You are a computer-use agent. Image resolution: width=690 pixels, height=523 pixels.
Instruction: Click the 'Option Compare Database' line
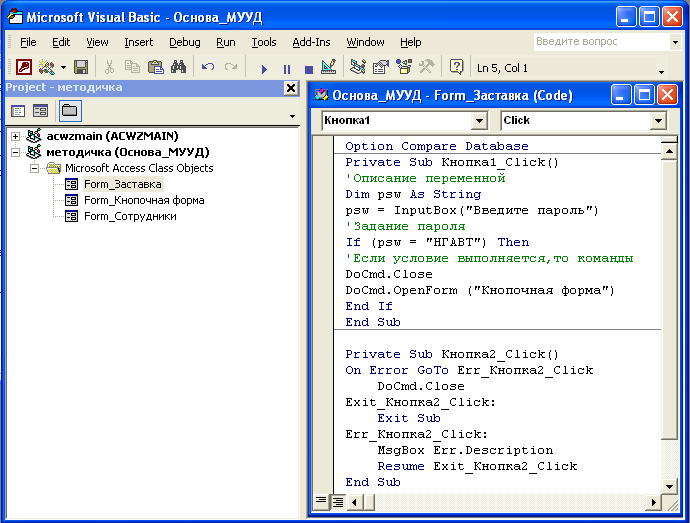(x=437, y=146)
